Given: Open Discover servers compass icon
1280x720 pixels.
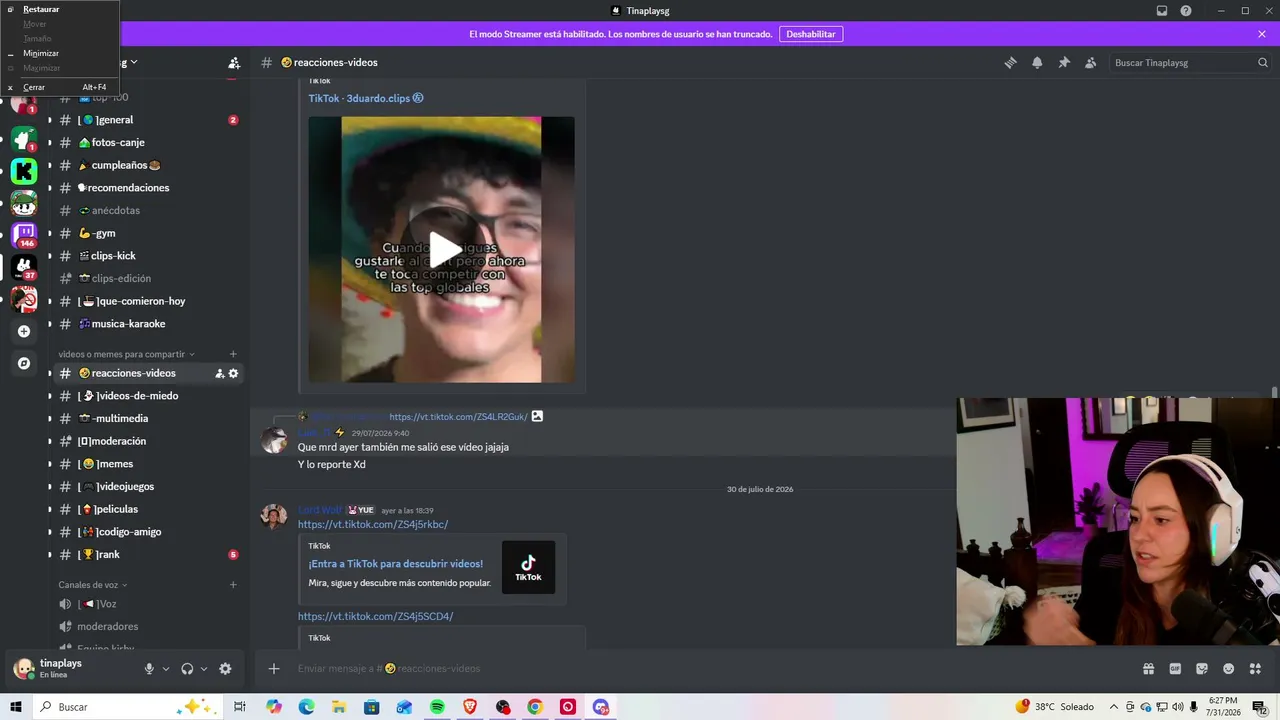Looking at the screenshot, I should (24, 363).
